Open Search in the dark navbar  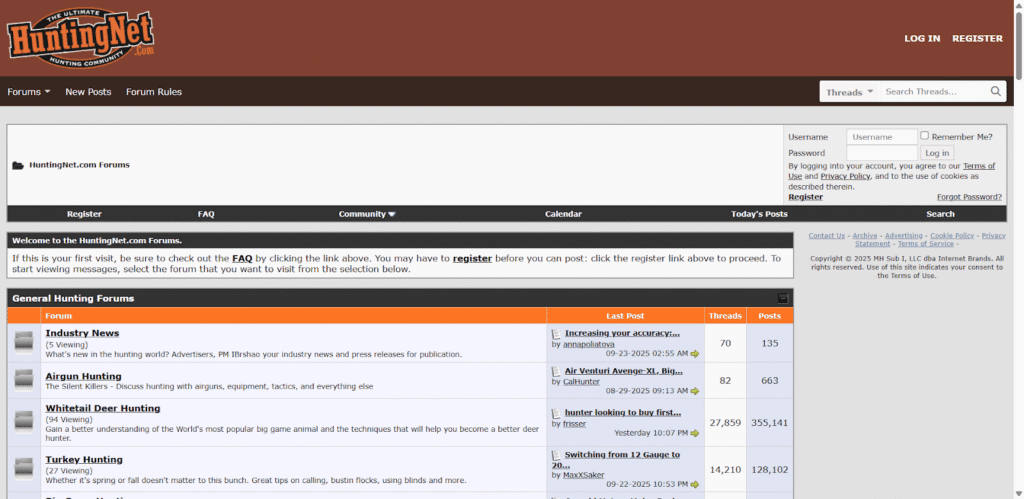940,214
